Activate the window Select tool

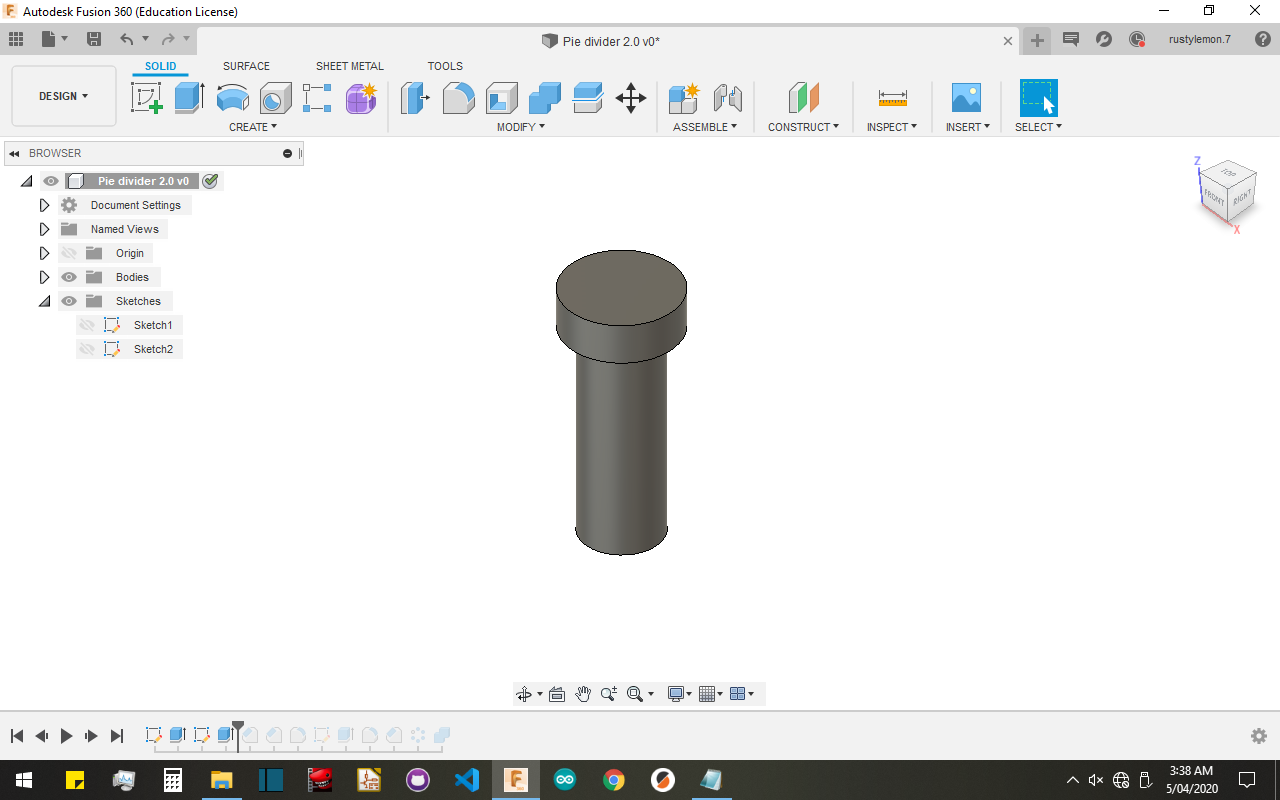coord(1038,98)
